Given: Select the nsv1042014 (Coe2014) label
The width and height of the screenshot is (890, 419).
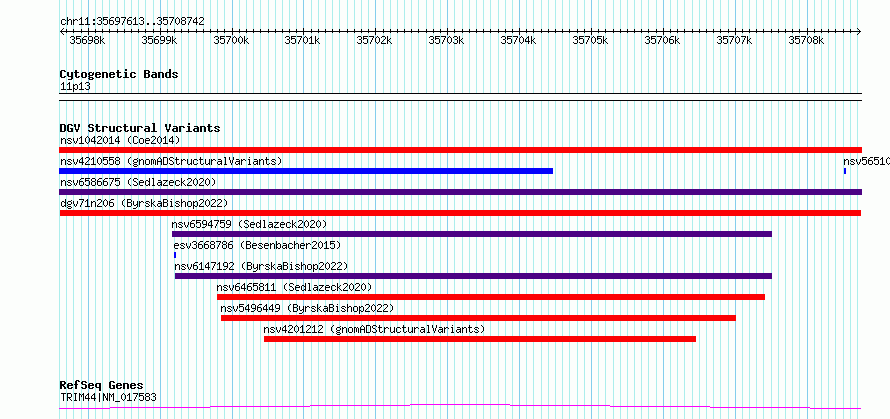Looking at the screenshot, I should (x=120, y=140).
